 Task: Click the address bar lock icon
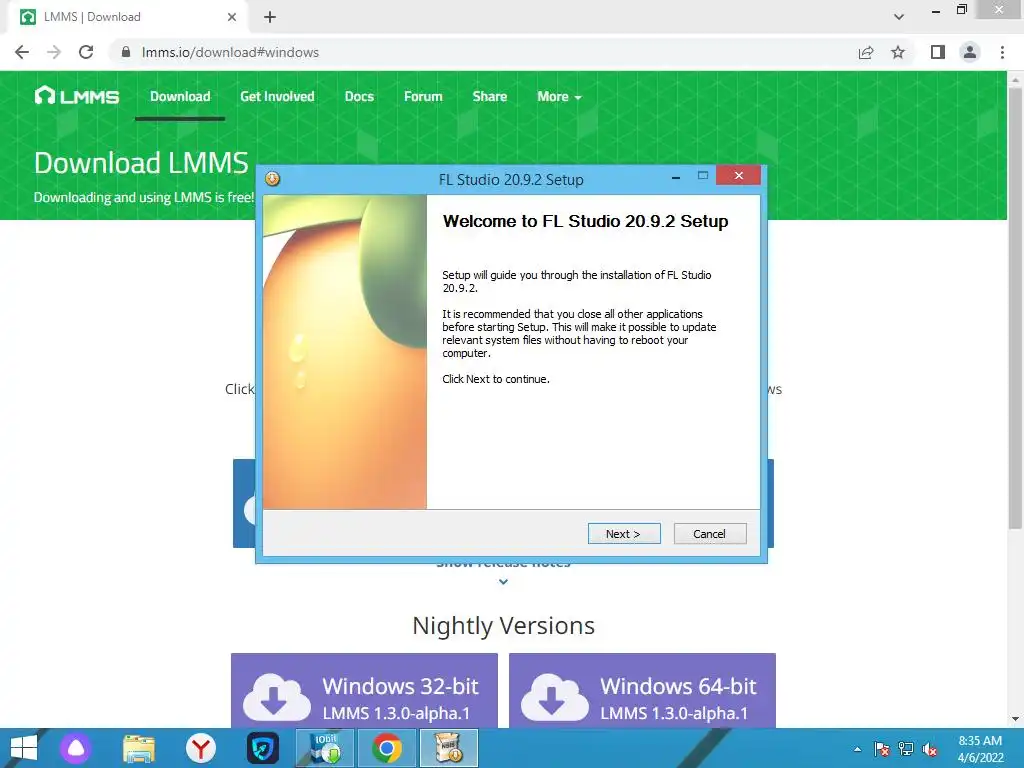[x=126, y=52]
